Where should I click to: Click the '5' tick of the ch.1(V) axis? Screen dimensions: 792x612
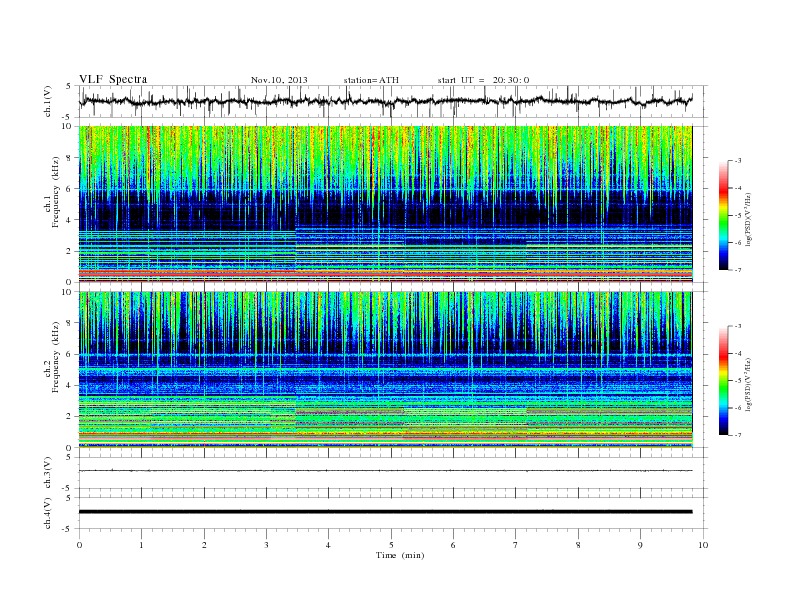pos(69,86)
